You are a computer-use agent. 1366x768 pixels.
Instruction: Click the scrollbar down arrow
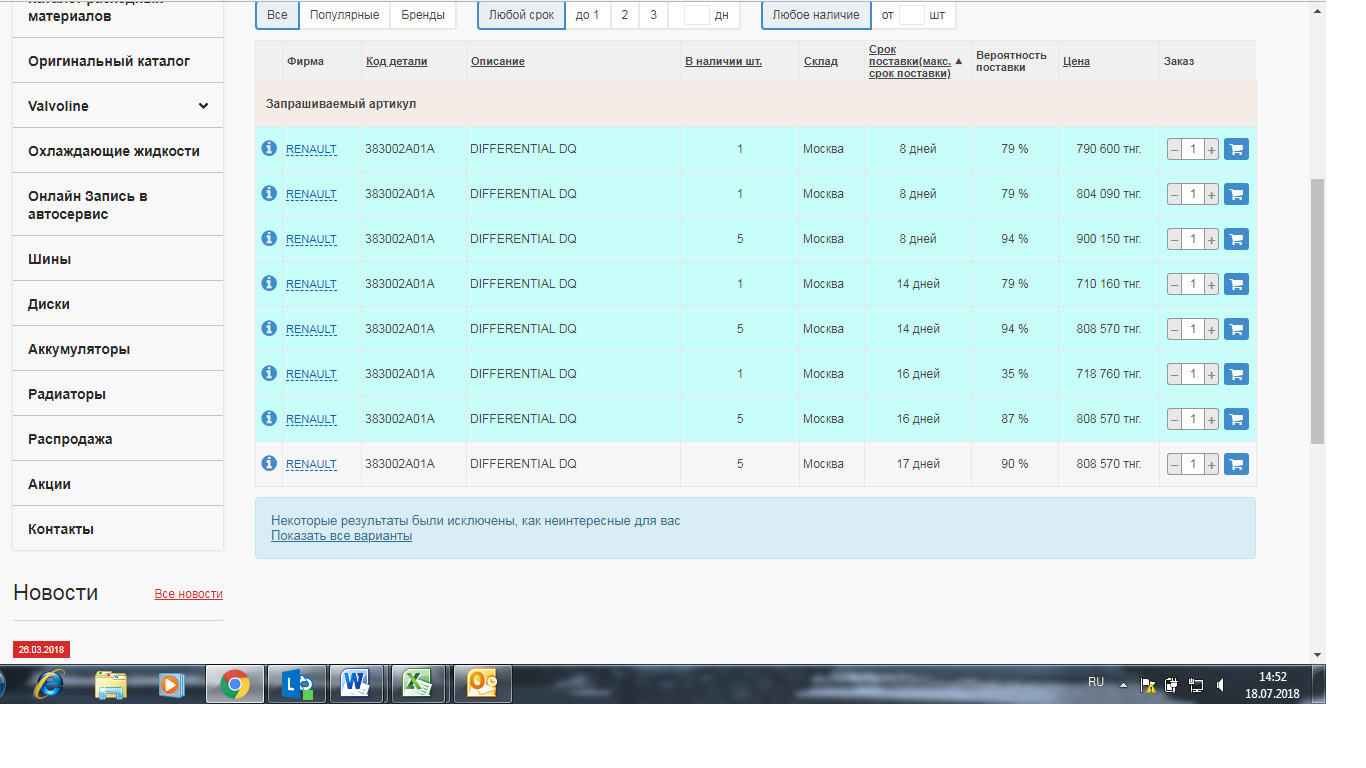1317,654
